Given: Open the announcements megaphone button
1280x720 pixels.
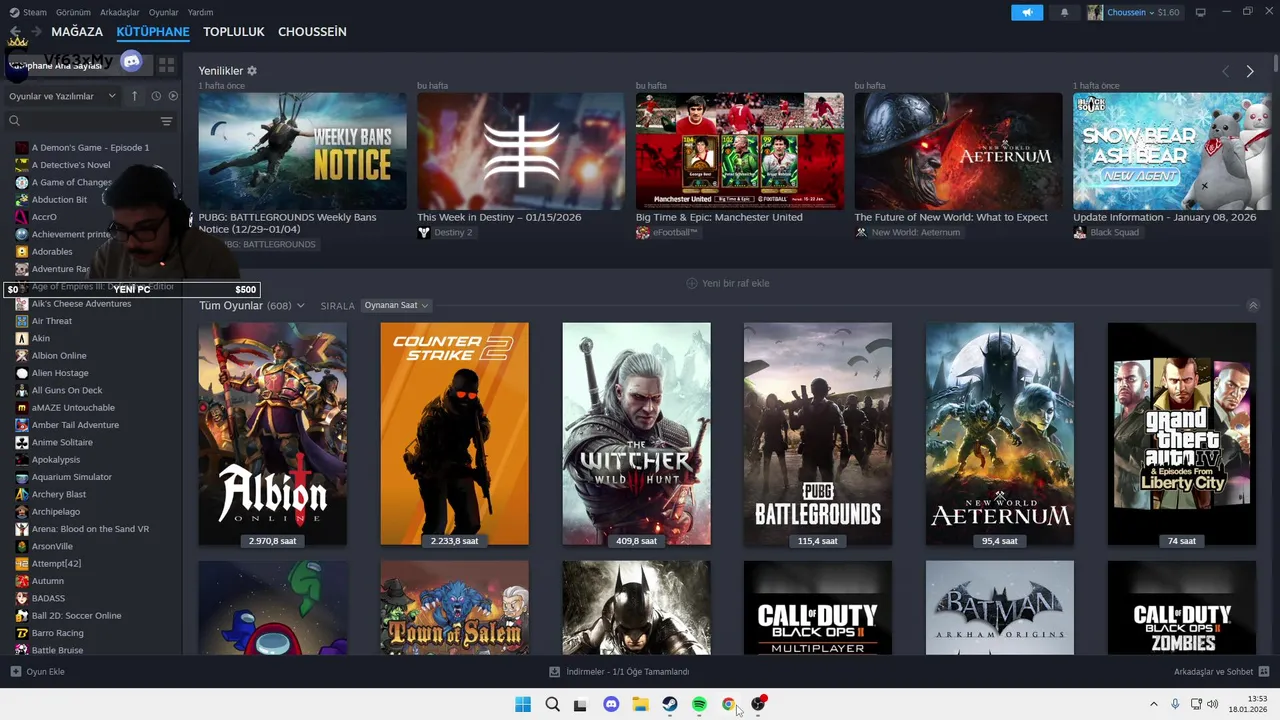Looking at the screenshot, I should [x=1027, y=12].
